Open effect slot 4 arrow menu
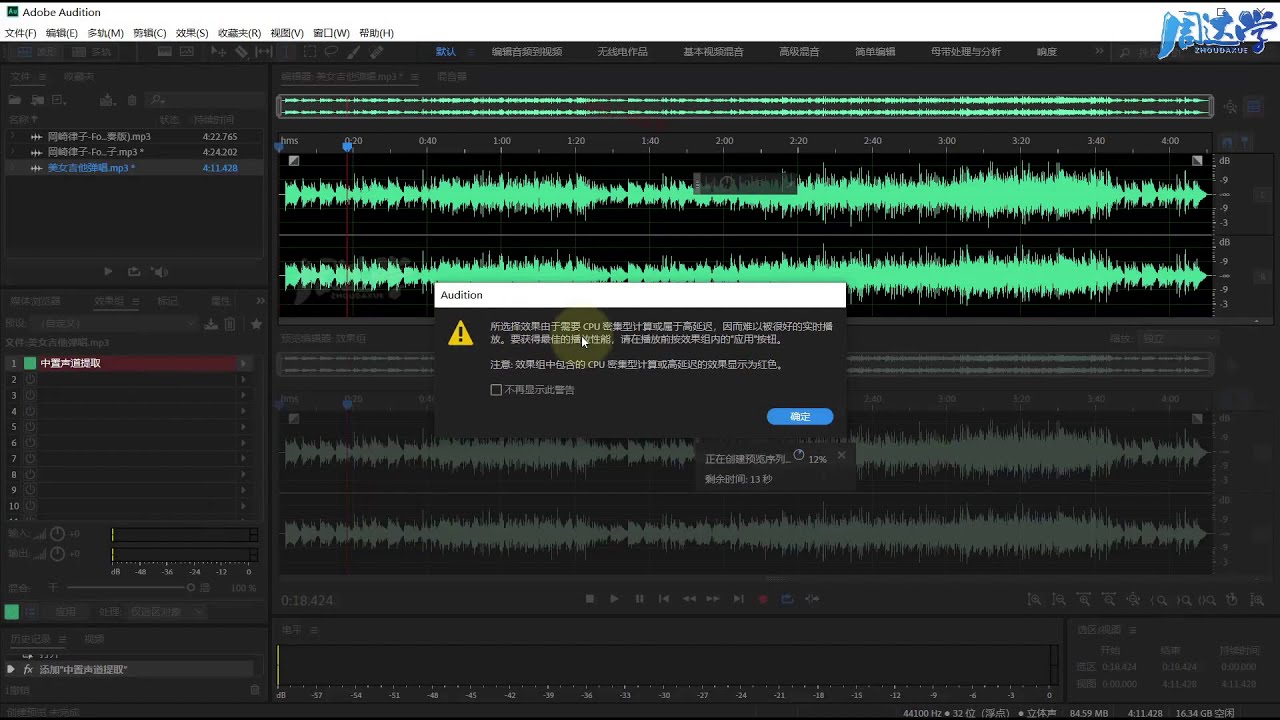This screenshot has height=720, width=1280. coord(243,411)
